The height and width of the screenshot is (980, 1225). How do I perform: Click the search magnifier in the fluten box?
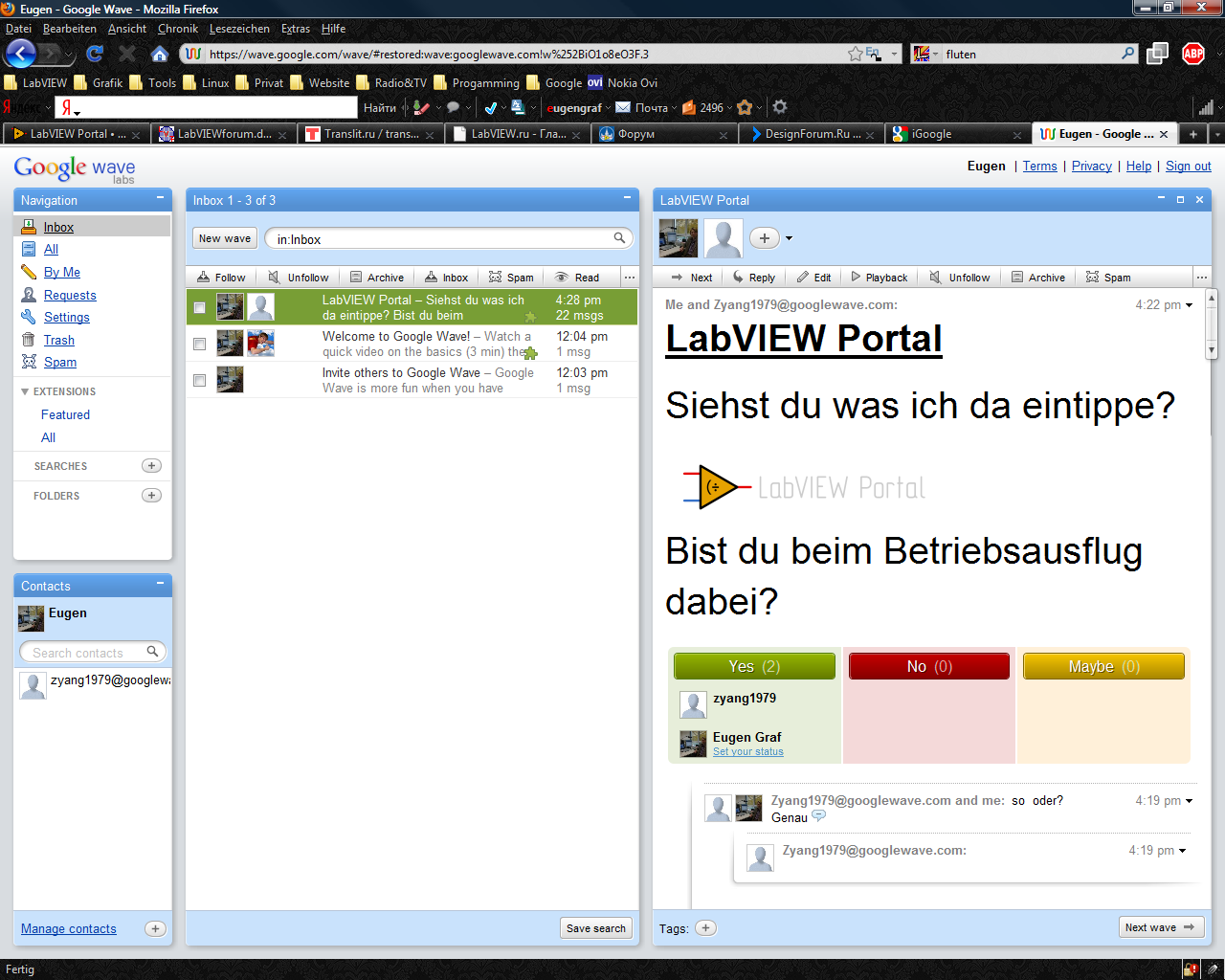pos(1128,54)
